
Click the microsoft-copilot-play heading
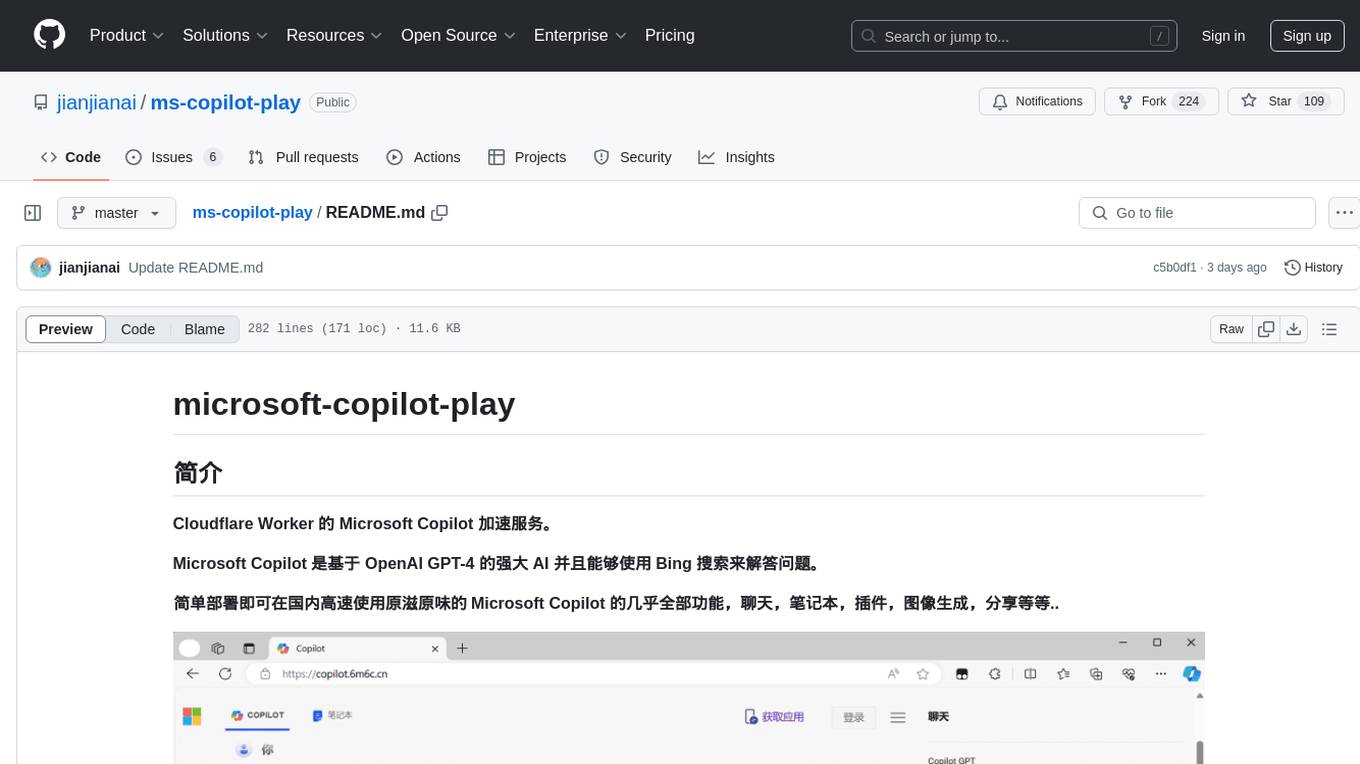pos(344,403)
